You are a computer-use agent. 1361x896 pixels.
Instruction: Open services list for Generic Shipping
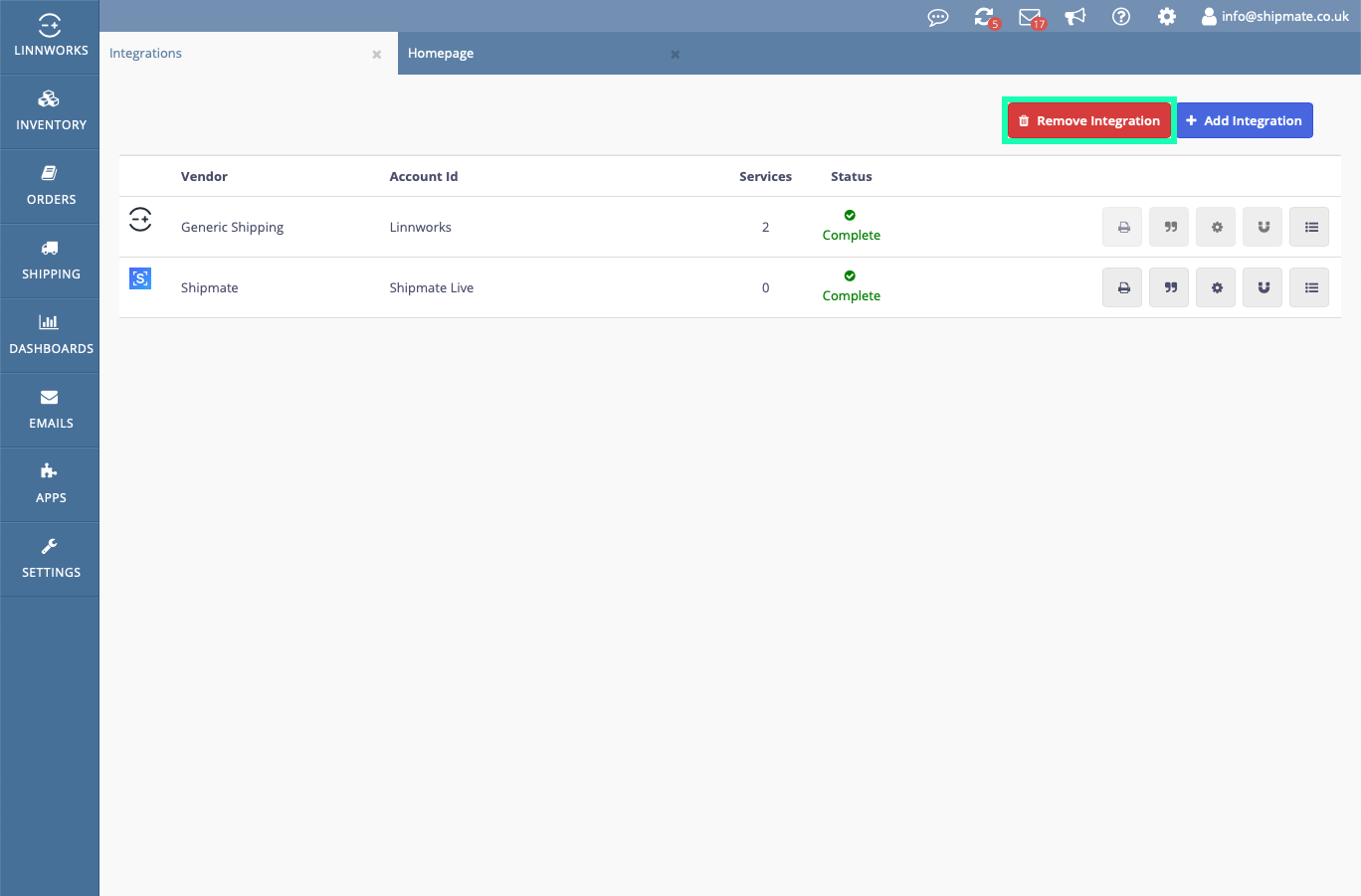1309,227
